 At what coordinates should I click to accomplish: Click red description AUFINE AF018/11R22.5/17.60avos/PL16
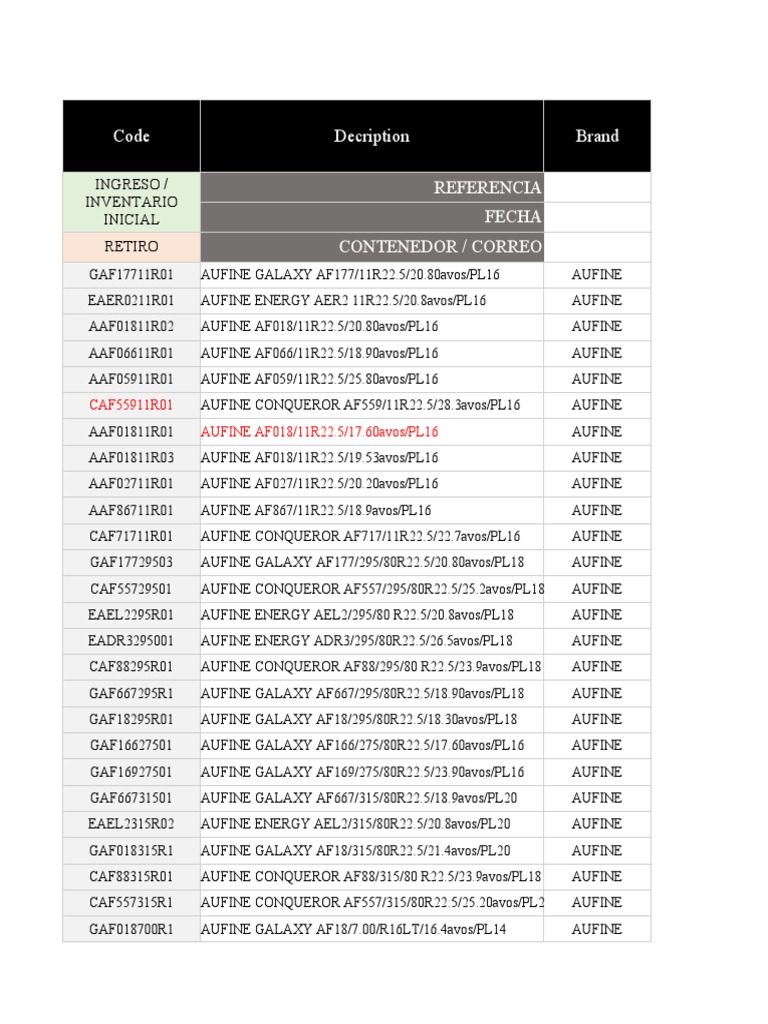[319, 432]
